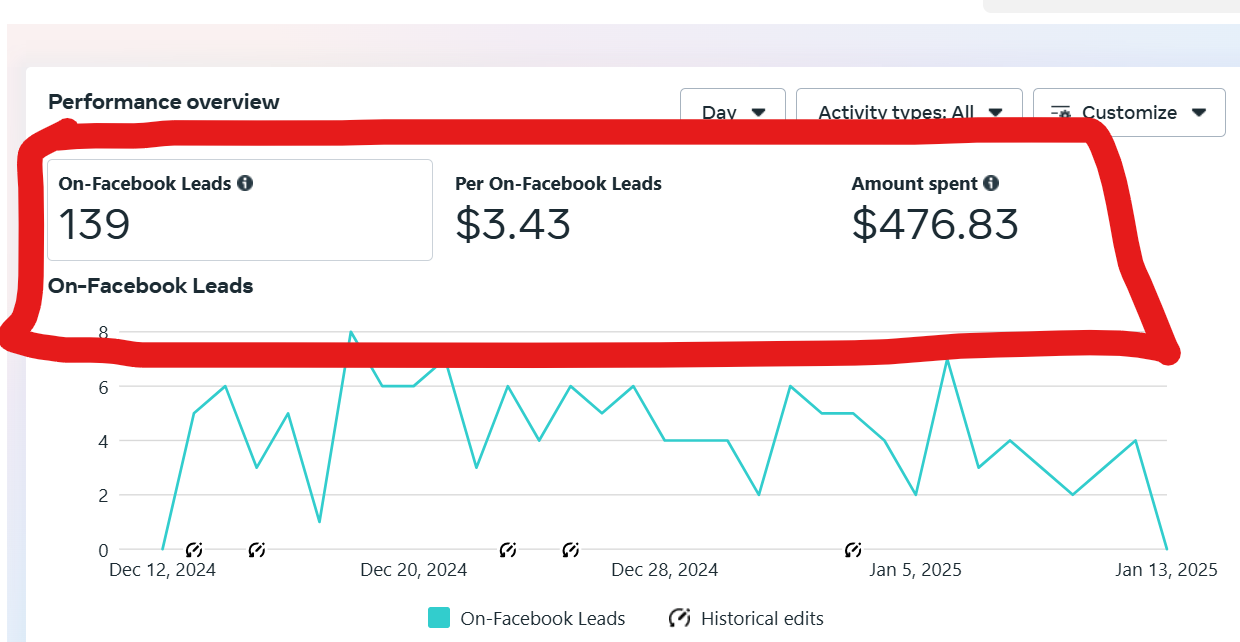The height and width of the screenshot is (642, 1240).
Task: Click the chart peak of 7 leads in January
Action: [947, 360]
